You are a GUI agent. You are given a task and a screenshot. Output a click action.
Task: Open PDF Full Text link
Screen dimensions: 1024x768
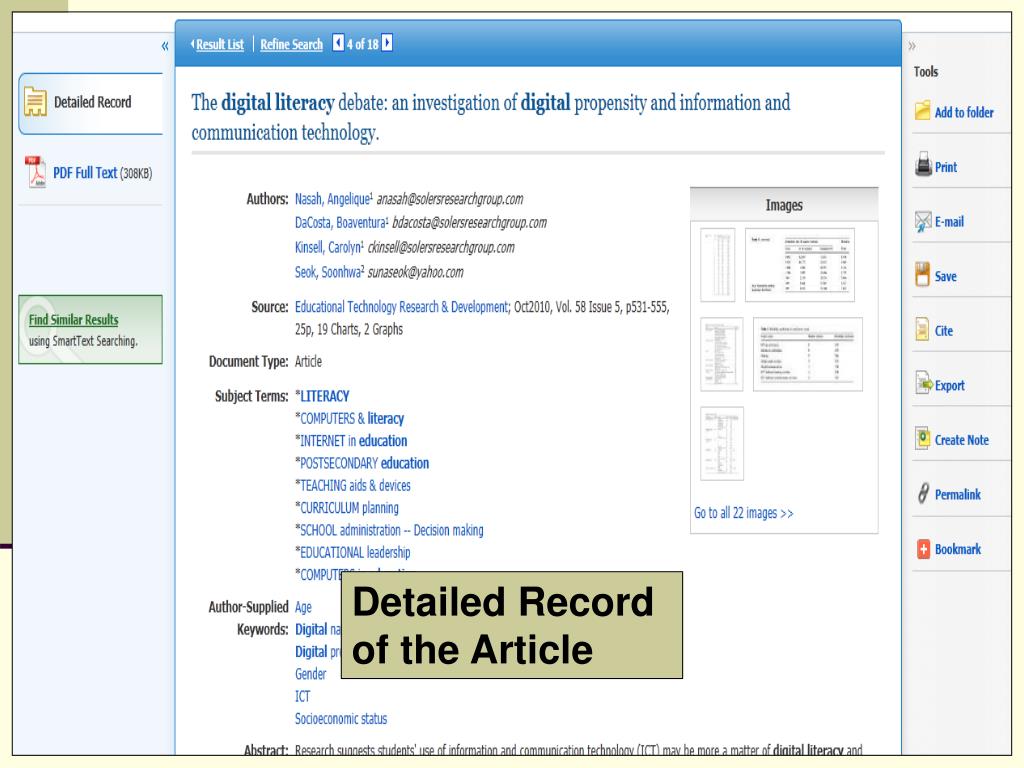point(85,173)
